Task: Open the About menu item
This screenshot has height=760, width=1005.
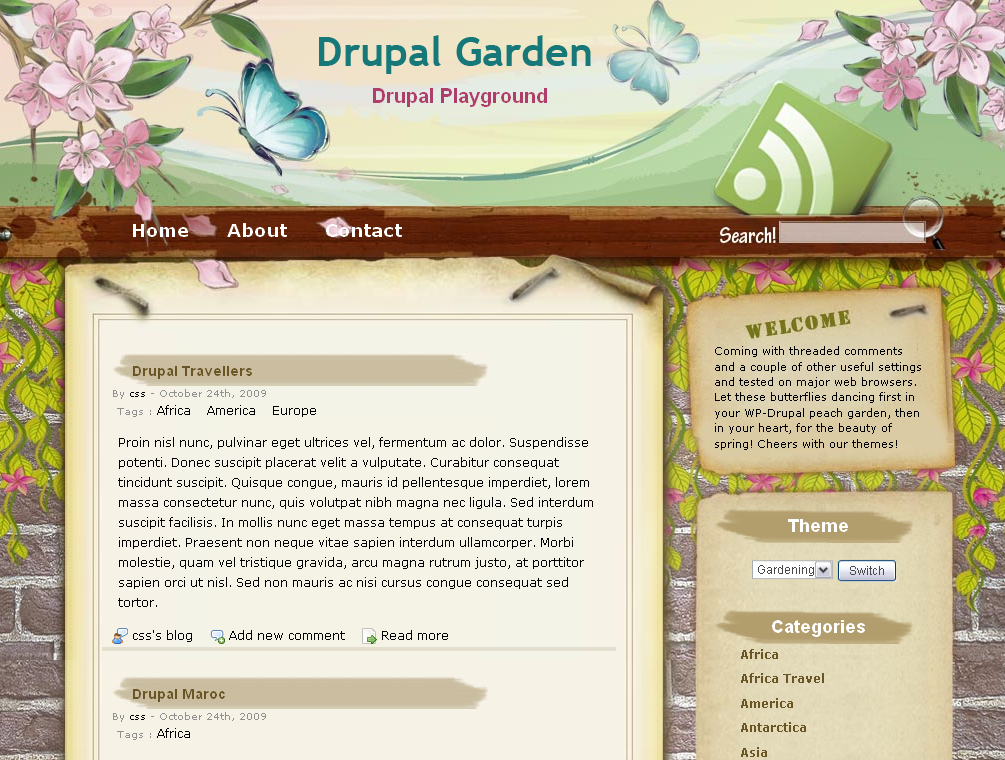Action: (x=257, y=231)
